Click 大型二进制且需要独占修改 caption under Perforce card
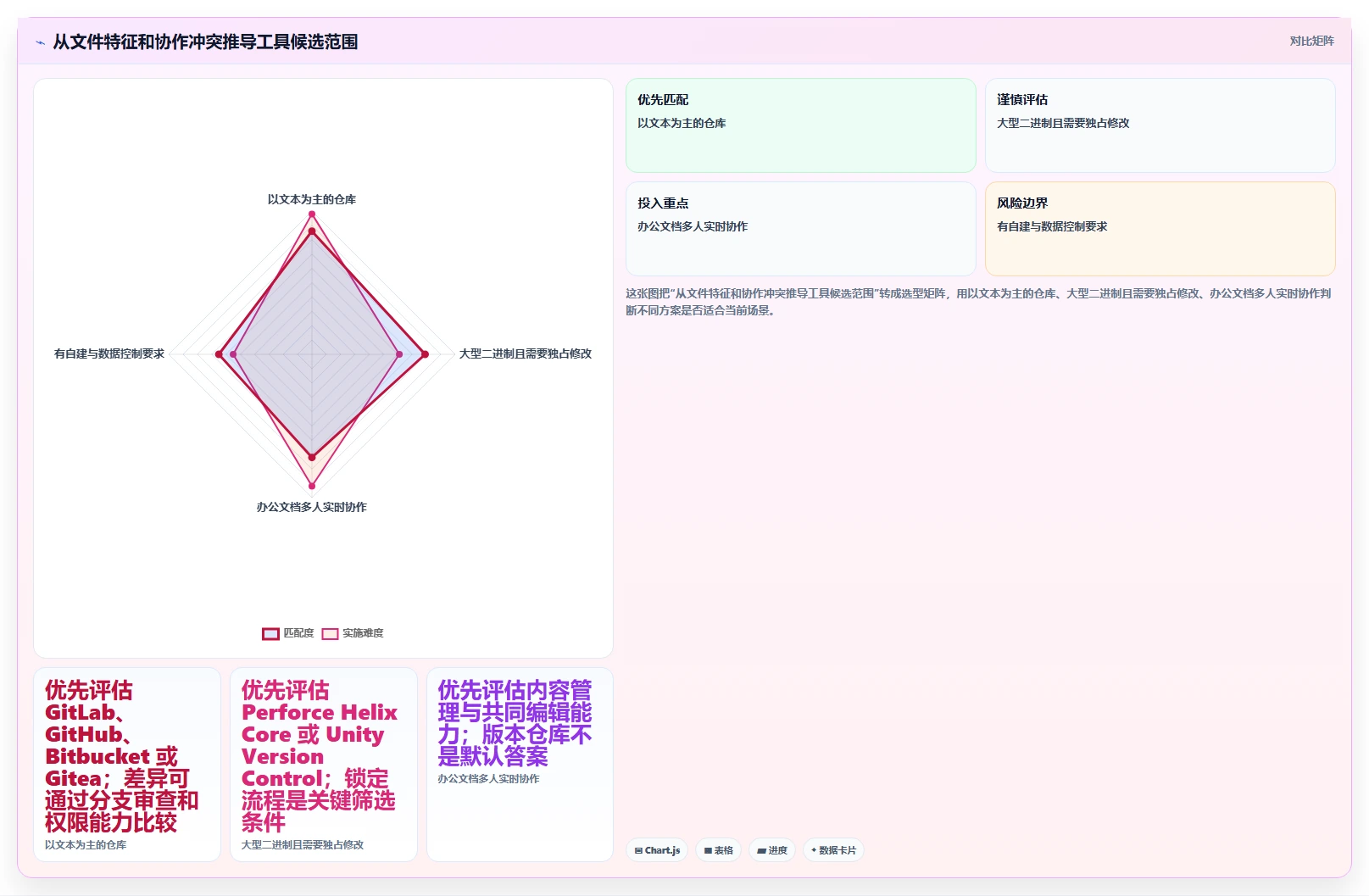The width and height of the screenshot is (1369, 896). 303,845
